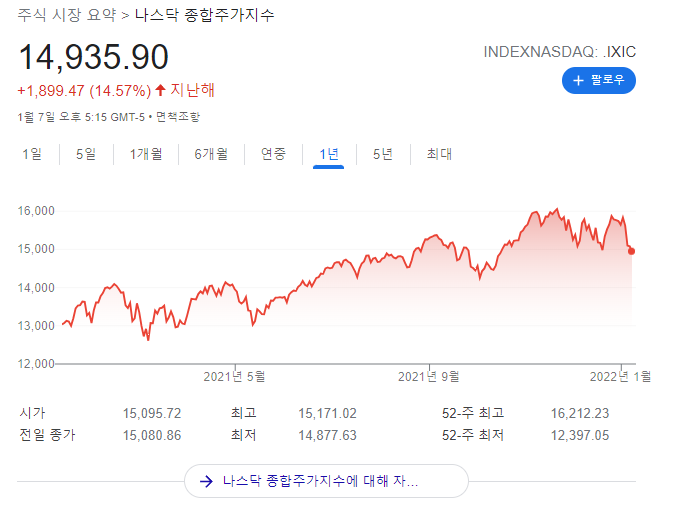Click the 팔로우 follow button

point(598,81)
